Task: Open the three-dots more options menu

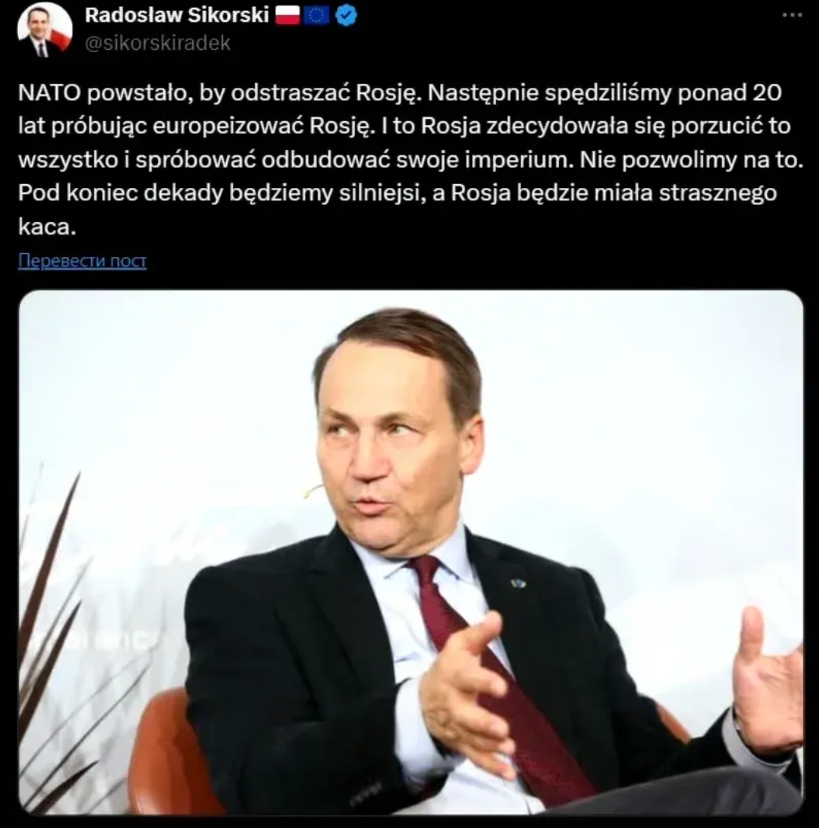Action: pos(792,15)
